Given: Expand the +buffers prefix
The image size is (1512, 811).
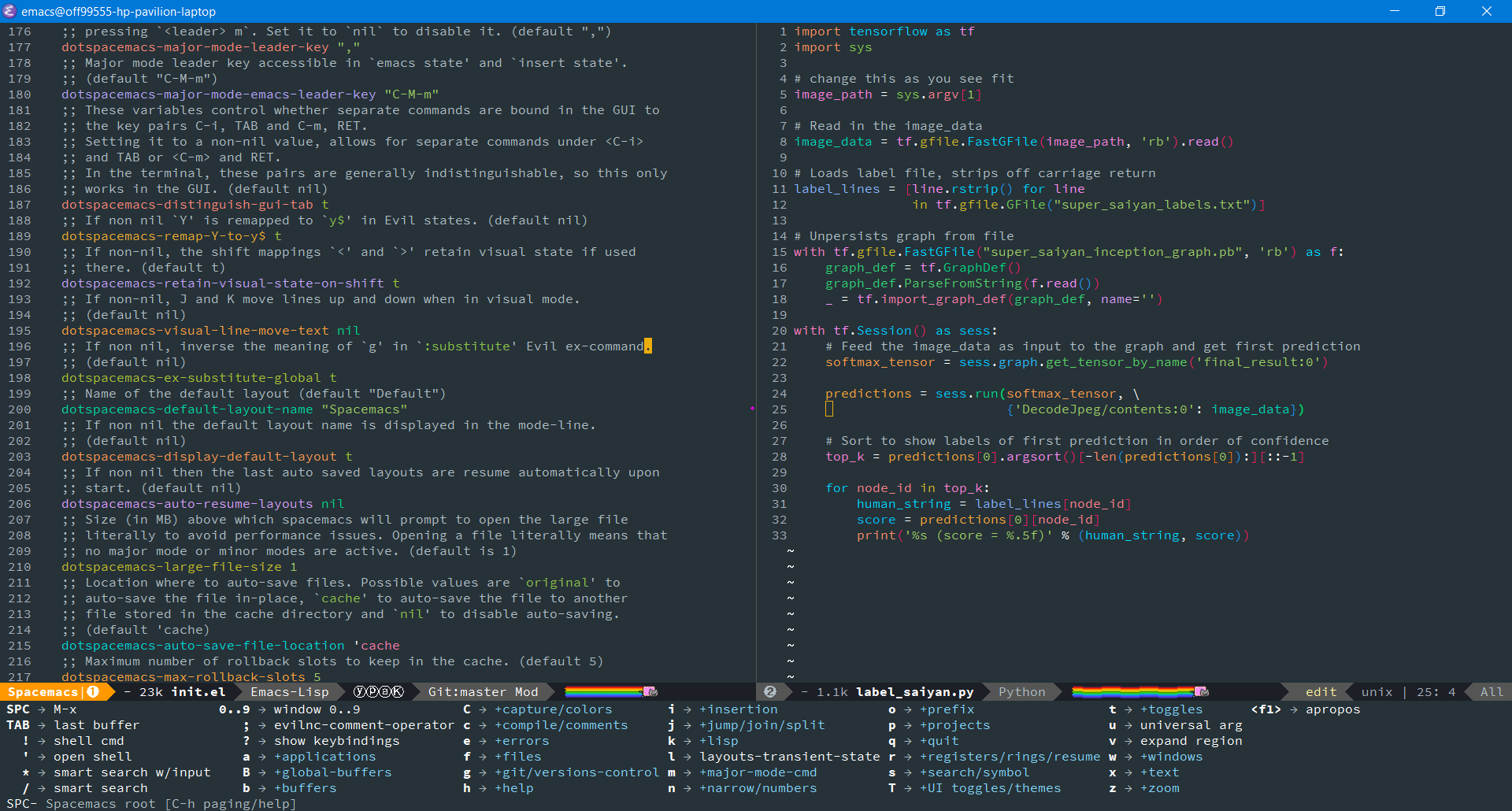Looking at the screenshot, I should [305, 788].
